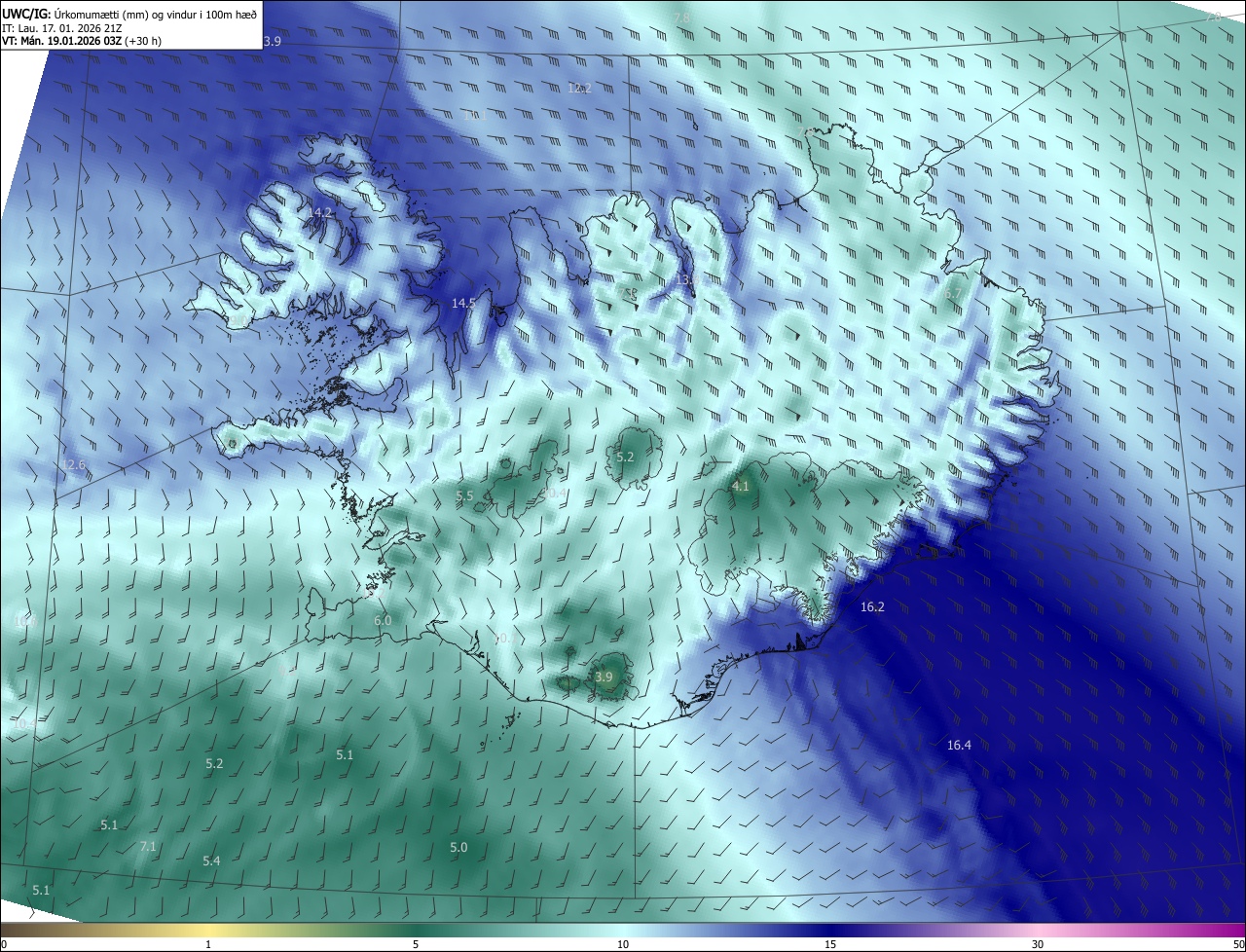Click the '50' tick label on the color scale
Viewport: 1246px width, 952px height.
click(x=1238, y=944)
